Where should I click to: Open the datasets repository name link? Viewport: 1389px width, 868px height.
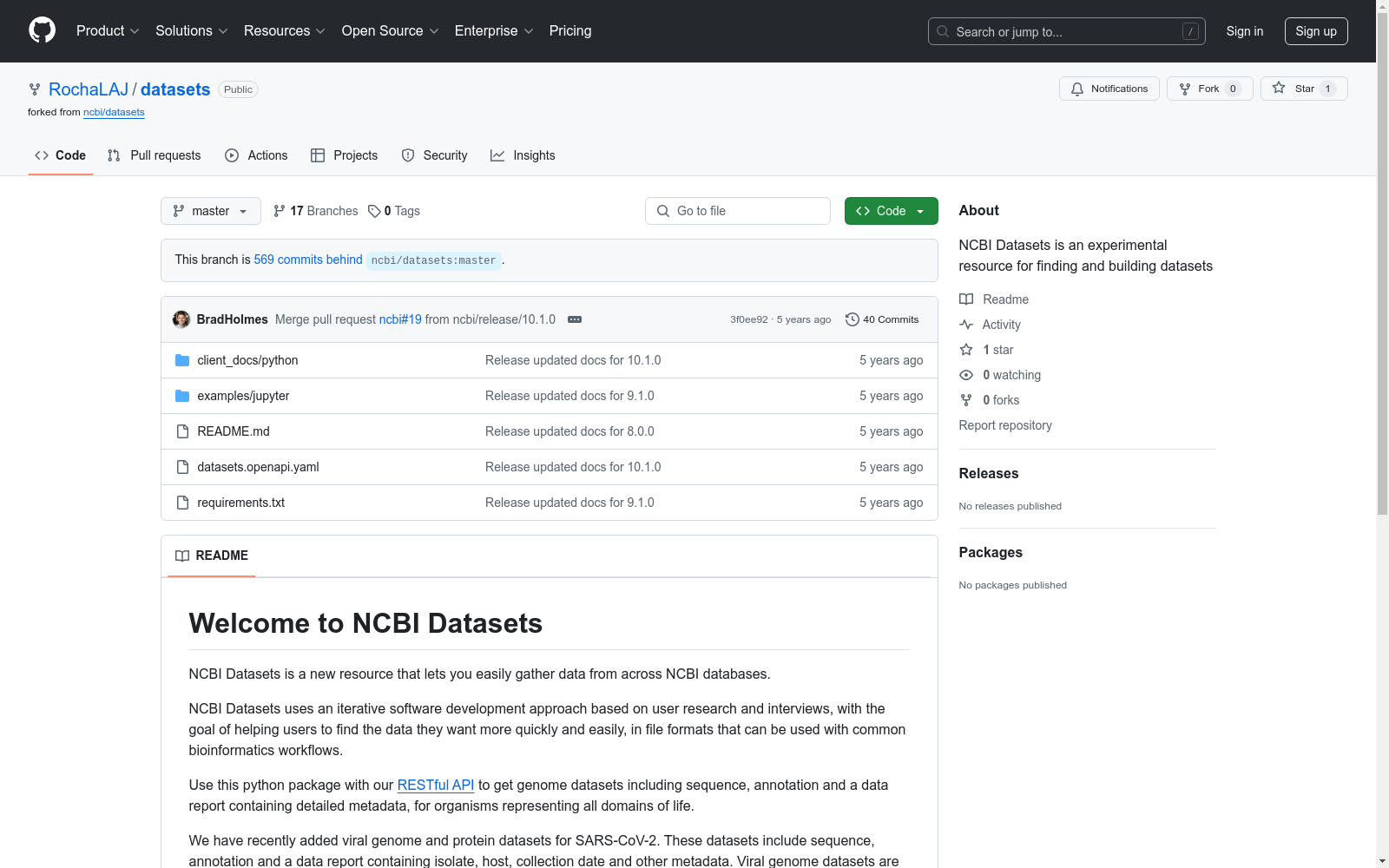[175, 89]
